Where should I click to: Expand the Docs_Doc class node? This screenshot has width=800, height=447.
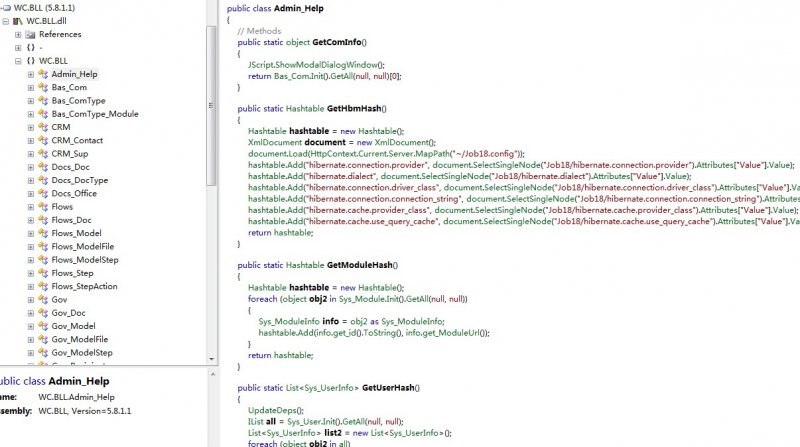(x=31, y=167)
